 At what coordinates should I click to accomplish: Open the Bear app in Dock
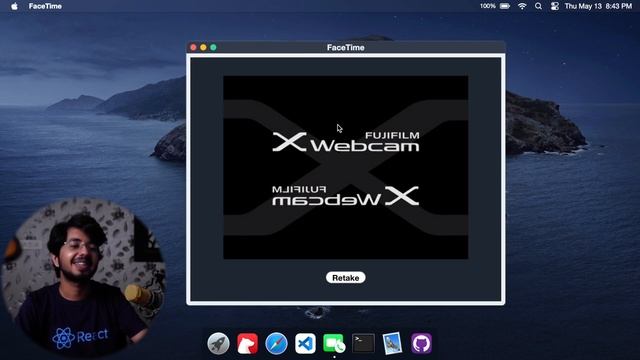(247, 343)
